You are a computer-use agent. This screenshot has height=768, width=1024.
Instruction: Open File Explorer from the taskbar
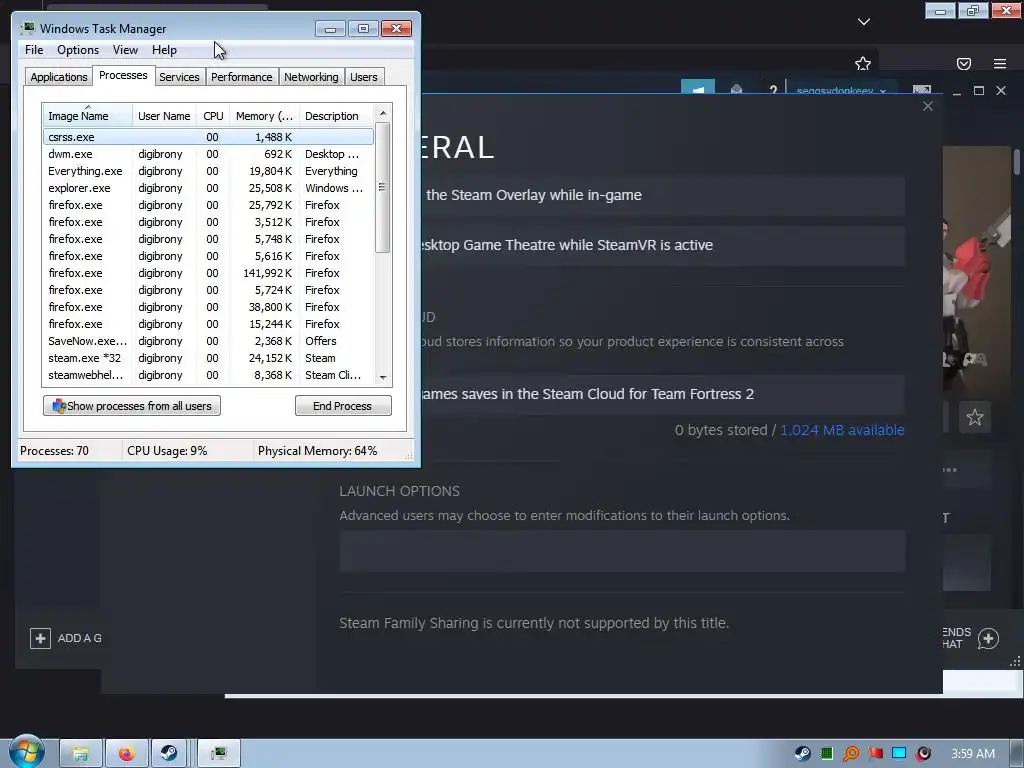81,754
